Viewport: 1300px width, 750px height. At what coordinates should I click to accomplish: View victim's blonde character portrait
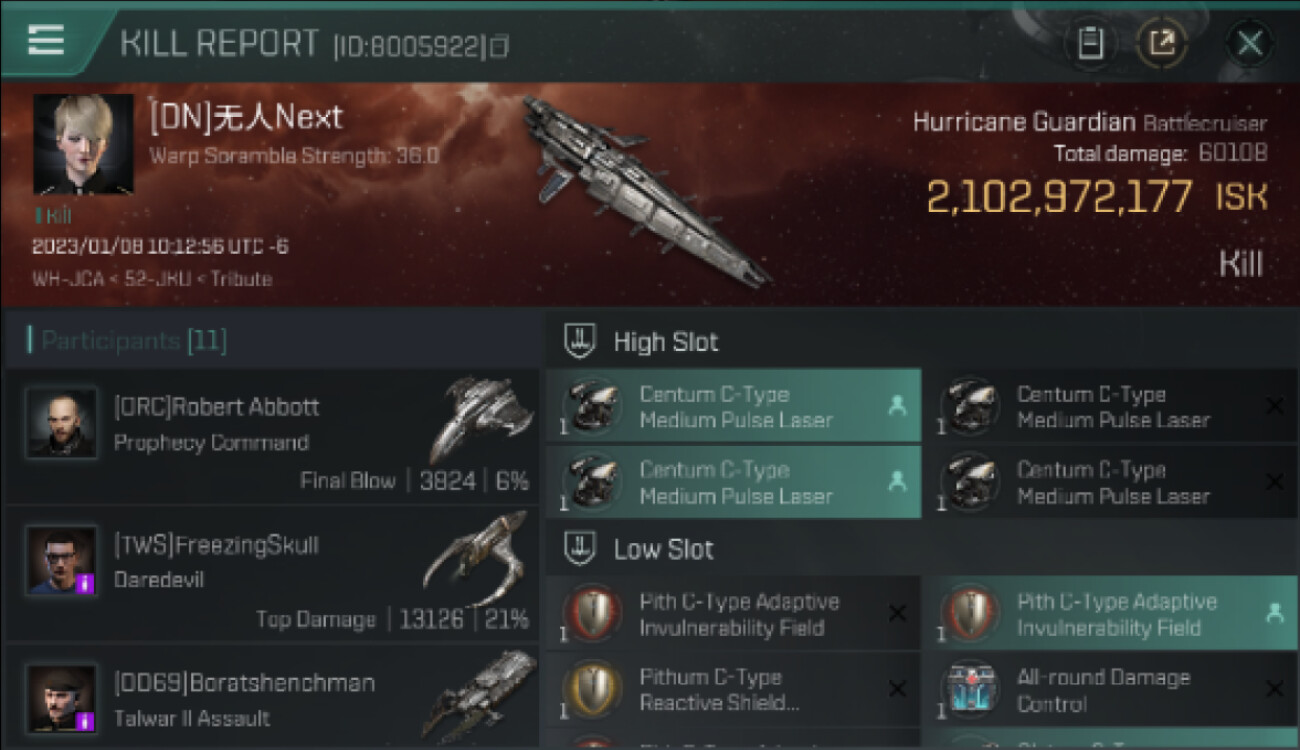84,144
